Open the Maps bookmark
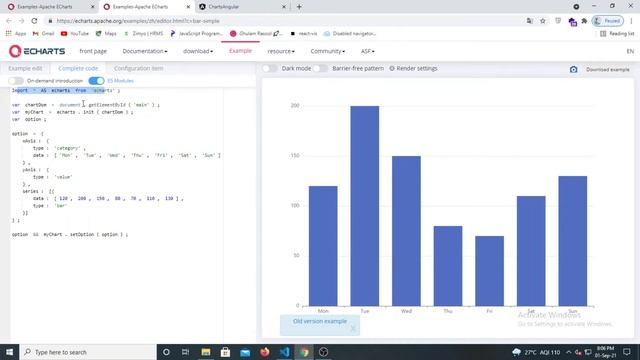This screenshot has height=360, width=640. point(106,33)
